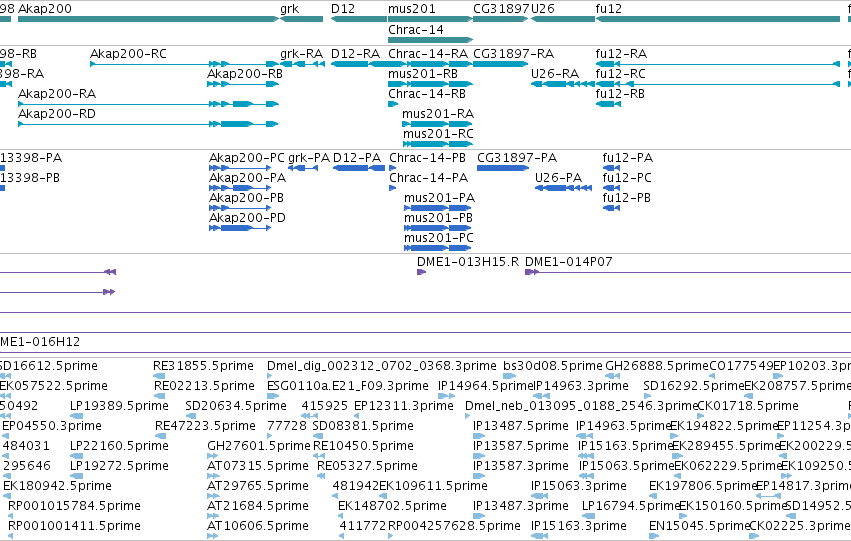The height and width of the screenshot is (541, 851).
Task: Click the CG31897-PA protein feature
Action: 503,168
